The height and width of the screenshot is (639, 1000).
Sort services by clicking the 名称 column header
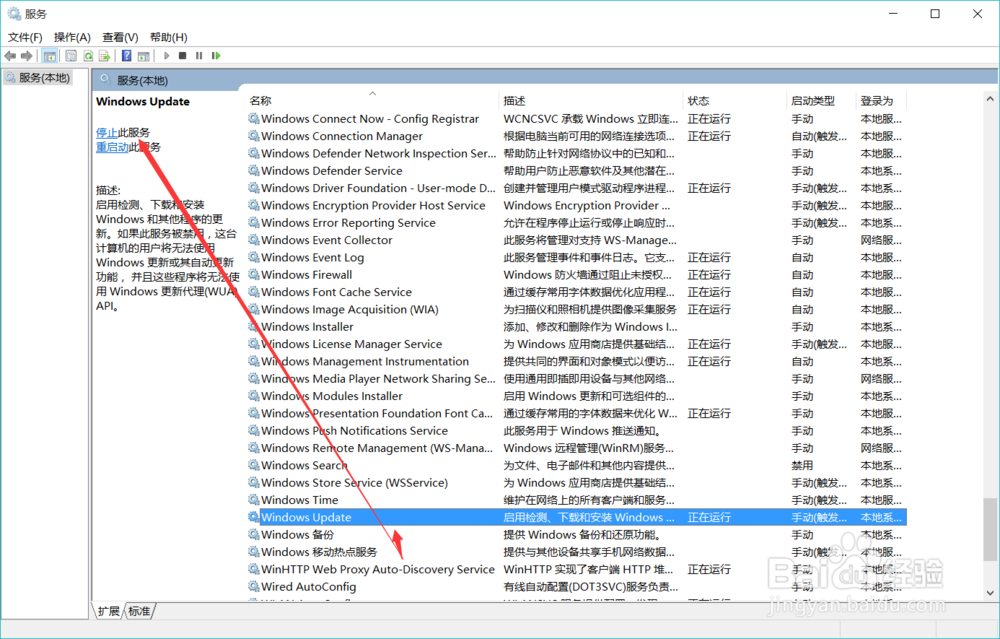(x=258, y=100)
